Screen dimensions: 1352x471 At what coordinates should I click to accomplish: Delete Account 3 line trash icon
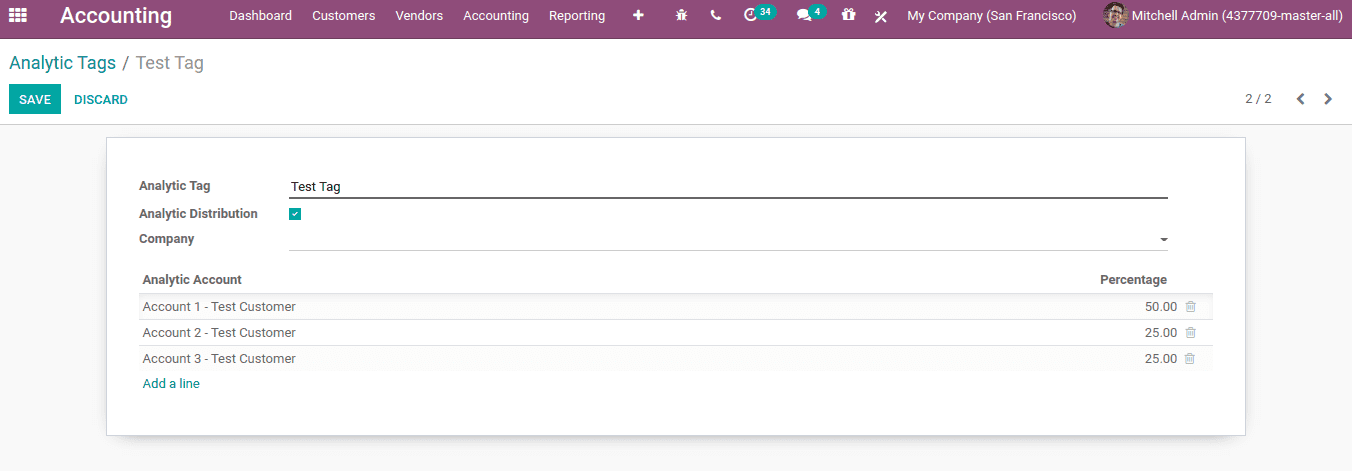[1190, 358]
